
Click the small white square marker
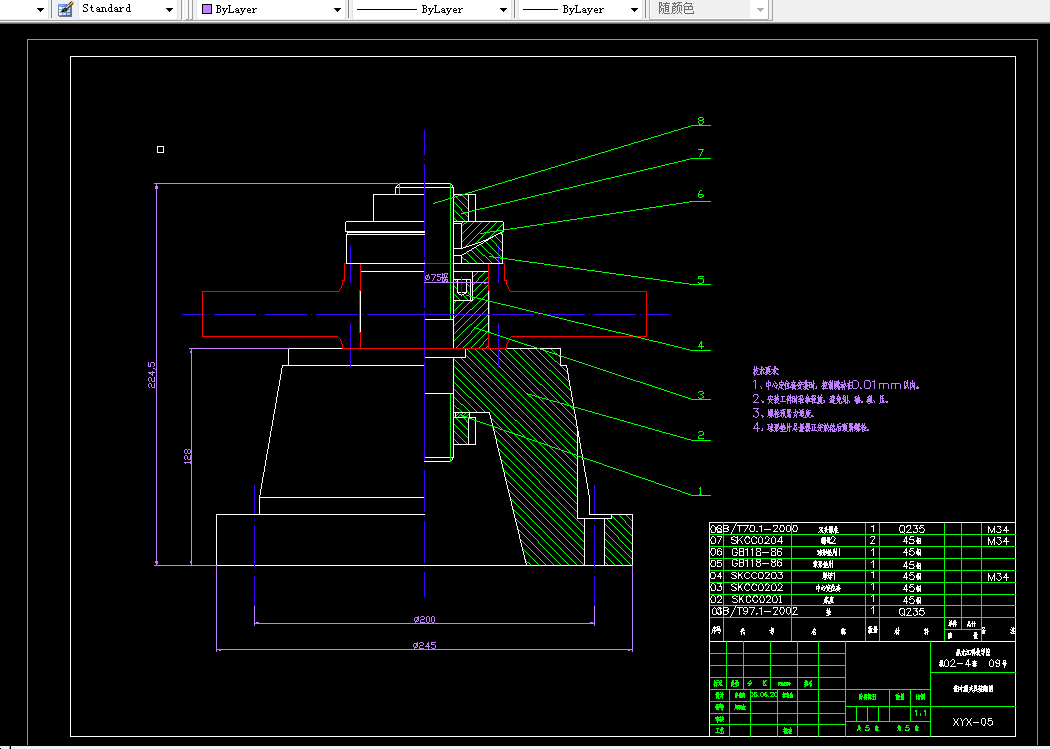160,150
